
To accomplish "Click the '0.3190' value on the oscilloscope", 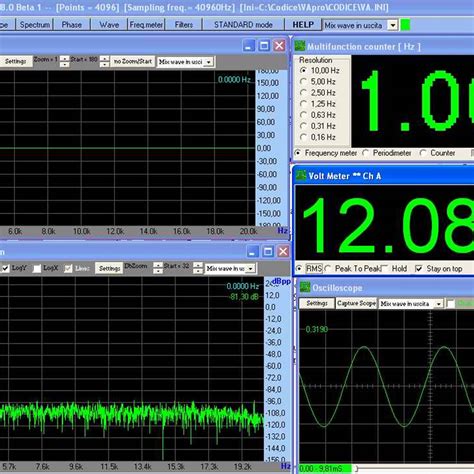I will [x=317, y=329].
